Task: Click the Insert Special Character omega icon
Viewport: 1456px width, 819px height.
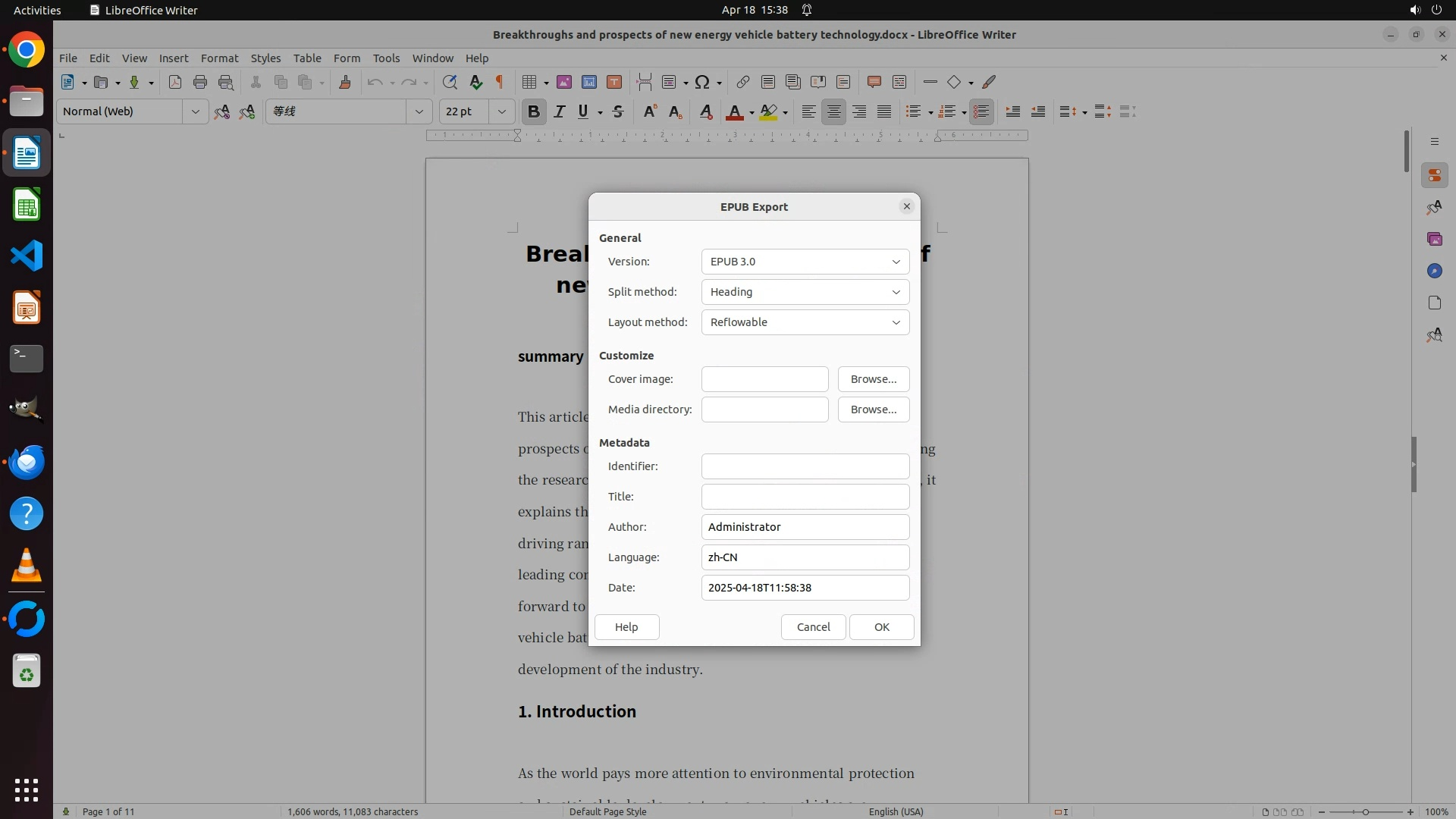Action: point(702,82)
